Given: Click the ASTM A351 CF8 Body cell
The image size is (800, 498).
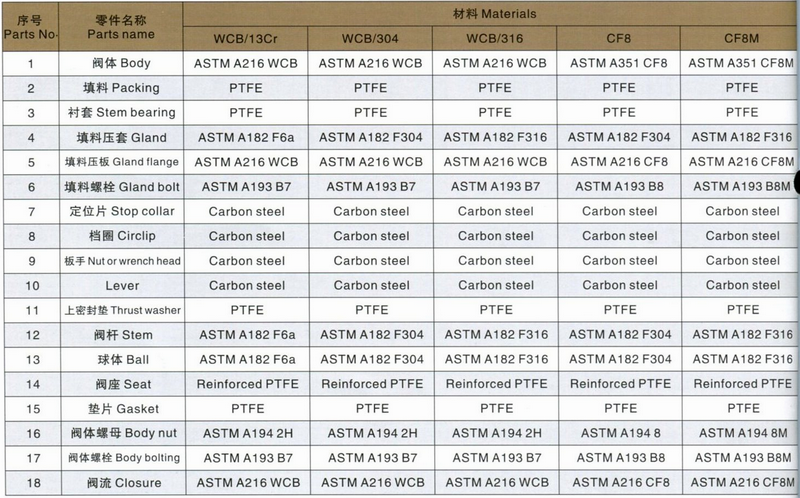Looking at the screenshot, I should (619, 64).
